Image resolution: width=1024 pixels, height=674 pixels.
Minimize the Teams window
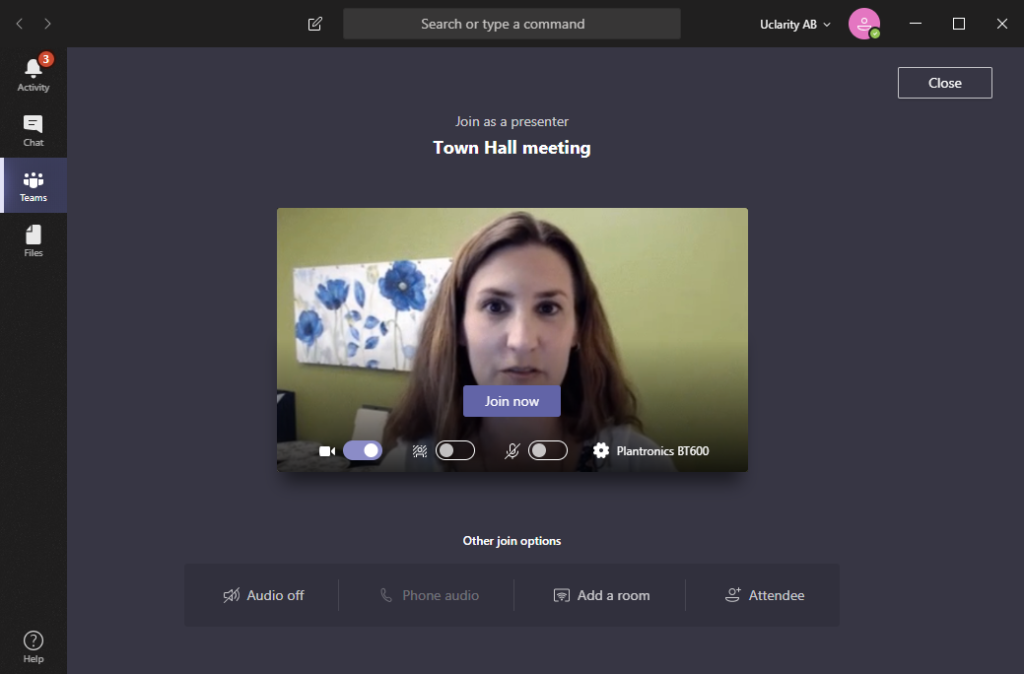916,24
